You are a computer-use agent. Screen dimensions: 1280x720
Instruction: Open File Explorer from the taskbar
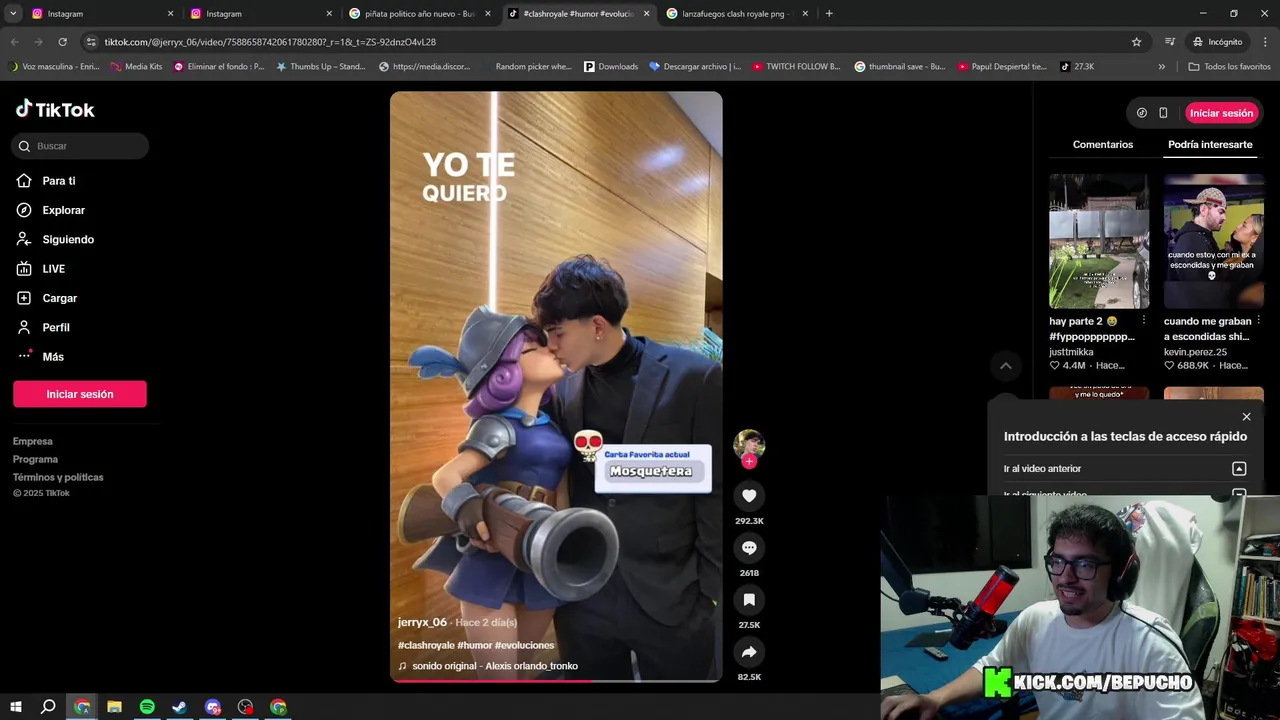click(114, 707)
